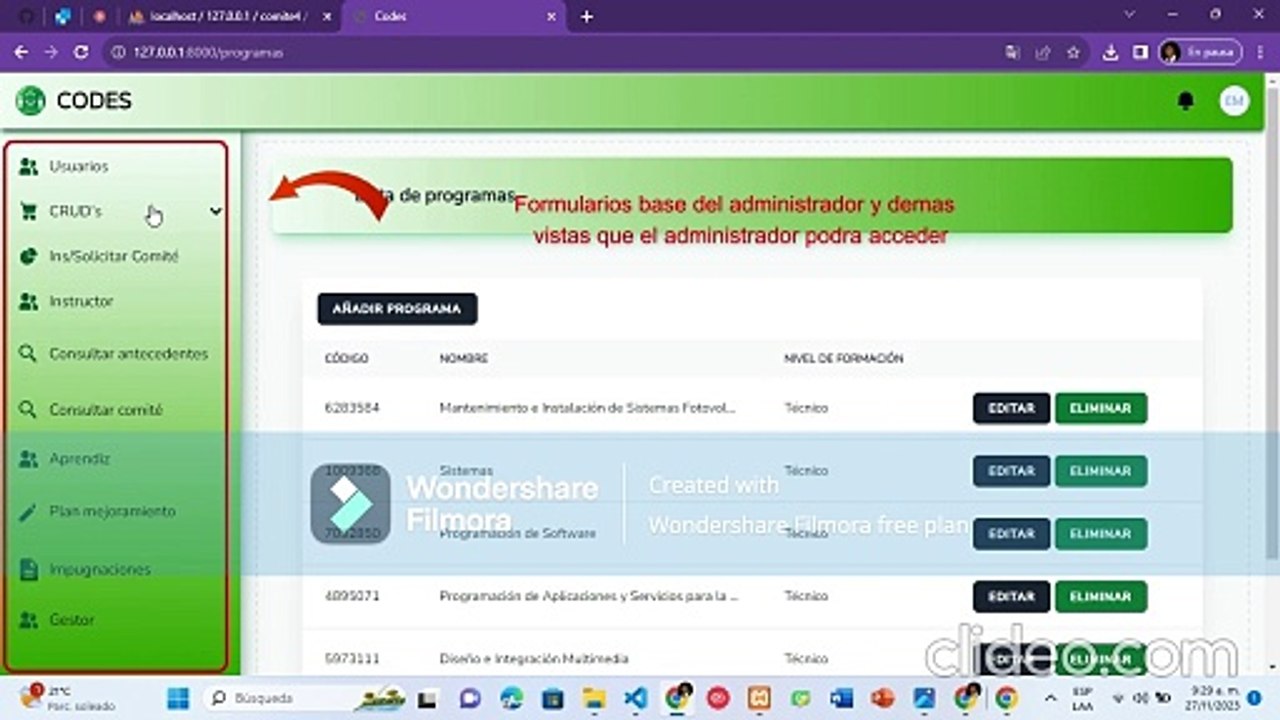
Task: Click the magnifier icon for Consultar comité
Action: tap(28, 410)
